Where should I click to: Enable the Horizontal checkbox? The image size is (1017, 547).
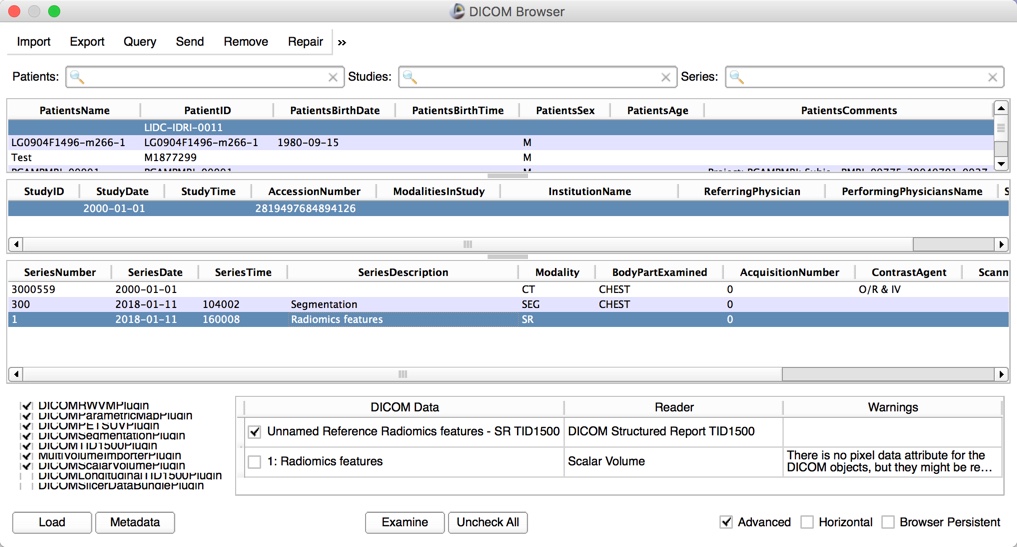807,522
